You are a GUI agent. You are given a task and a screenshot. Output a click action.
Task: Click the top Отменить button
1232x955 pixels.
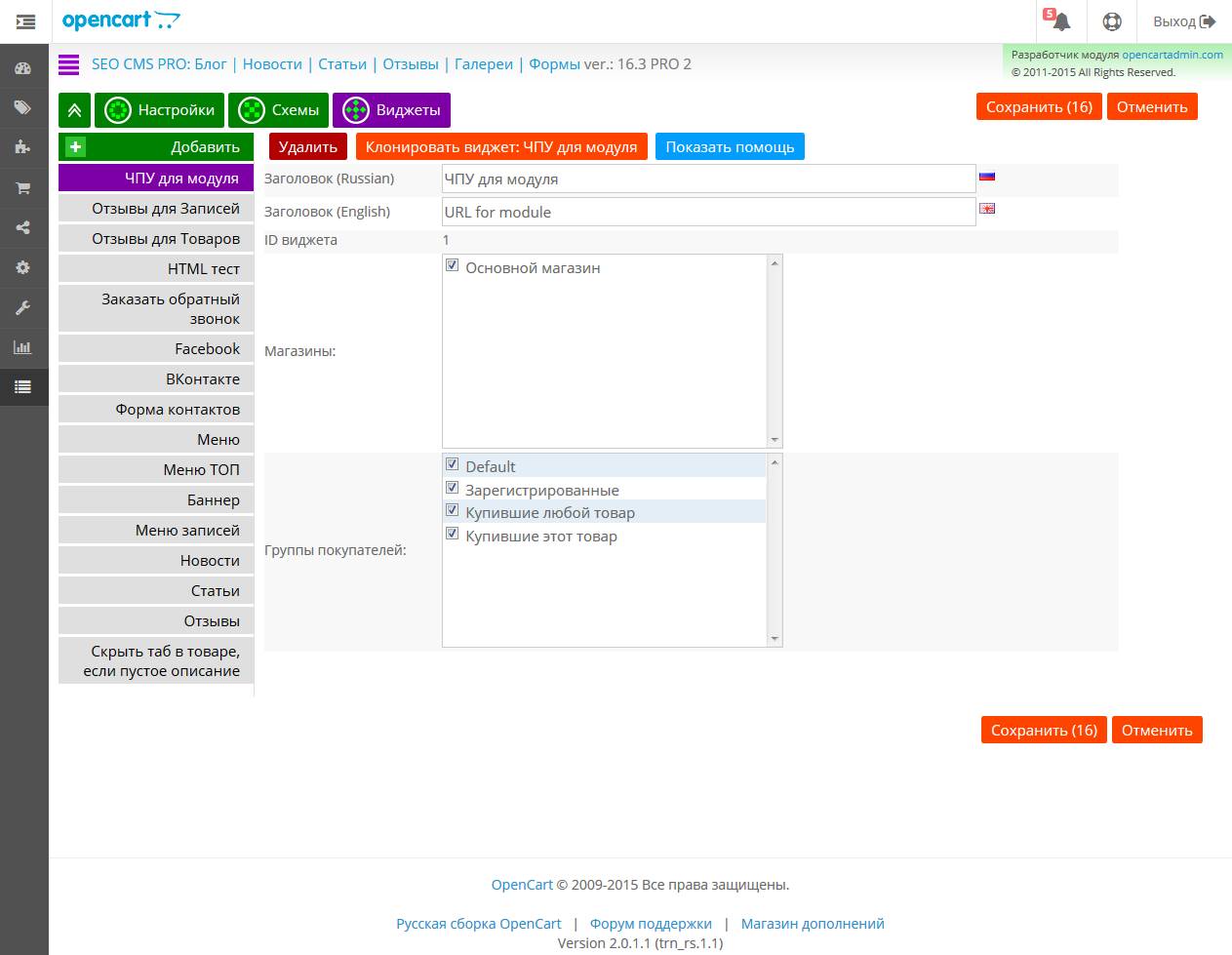coord(1152,106)
